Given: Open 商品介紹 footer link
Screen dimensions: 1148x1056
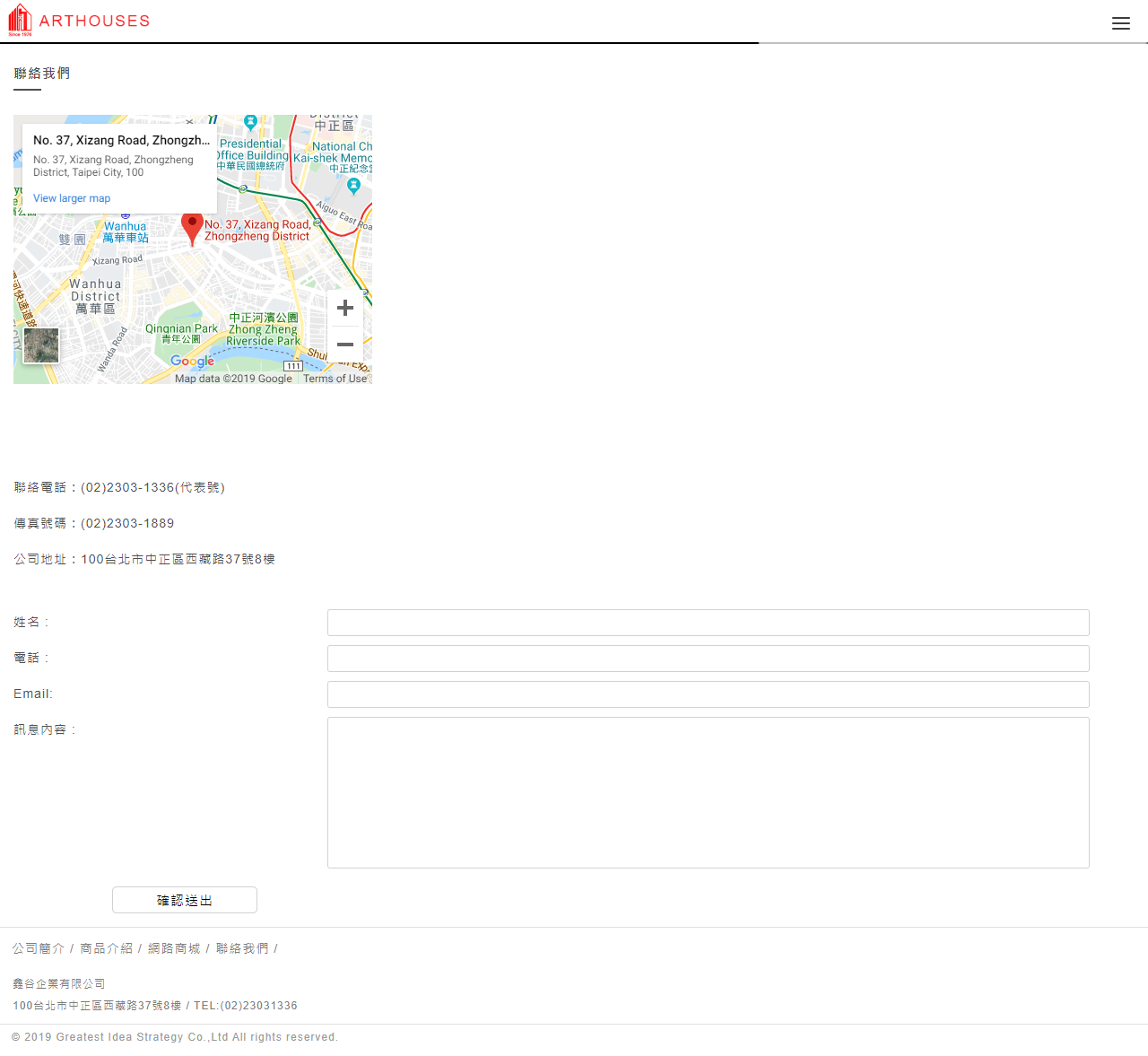Looking at the screenshot, I should click(106, 948).
